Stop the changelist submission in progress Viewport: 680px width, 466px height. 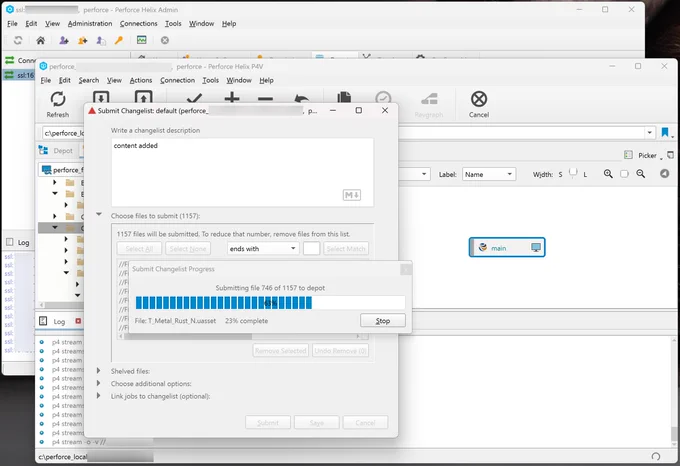click(382, 321)
